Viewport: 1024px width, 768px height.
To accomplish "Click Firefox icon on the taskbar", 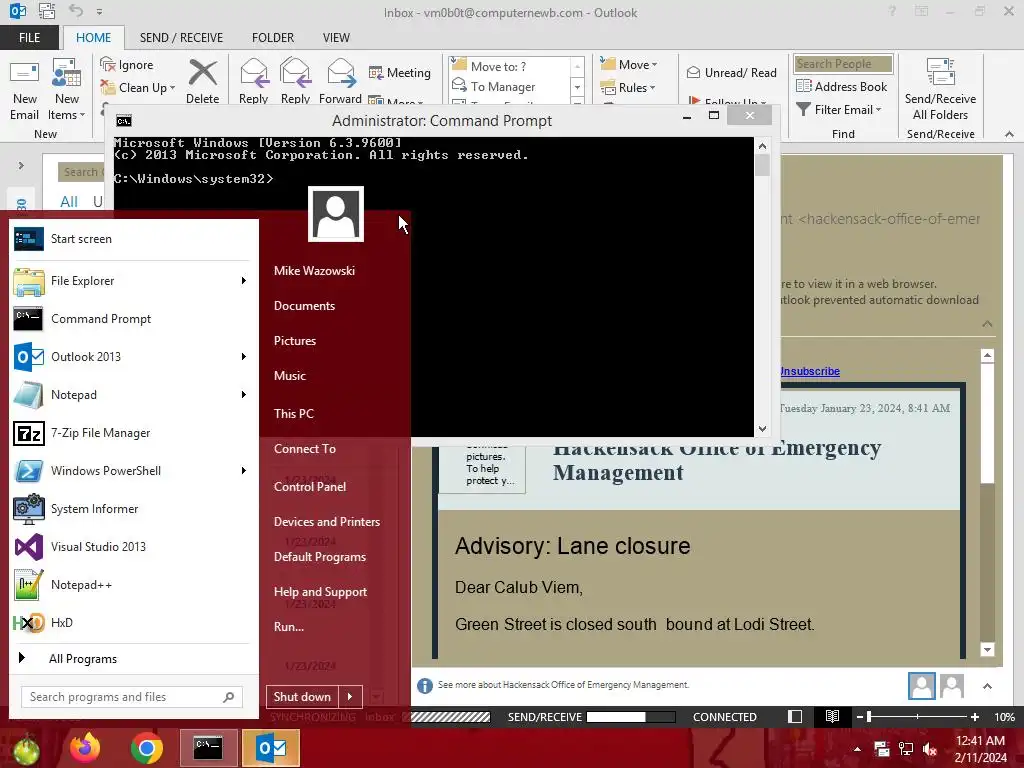I will coord(85,748).
